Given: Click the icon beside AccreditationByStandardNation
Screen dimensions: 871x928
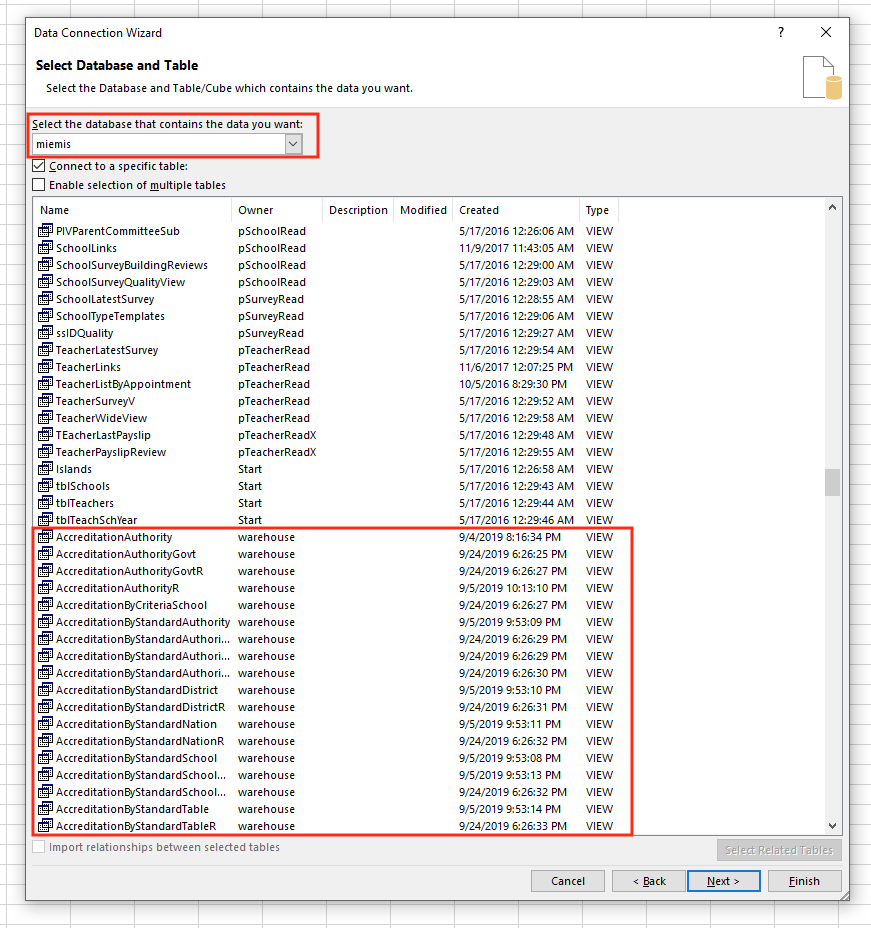Looking at the screenshot, I should click(x=45, y=724).
